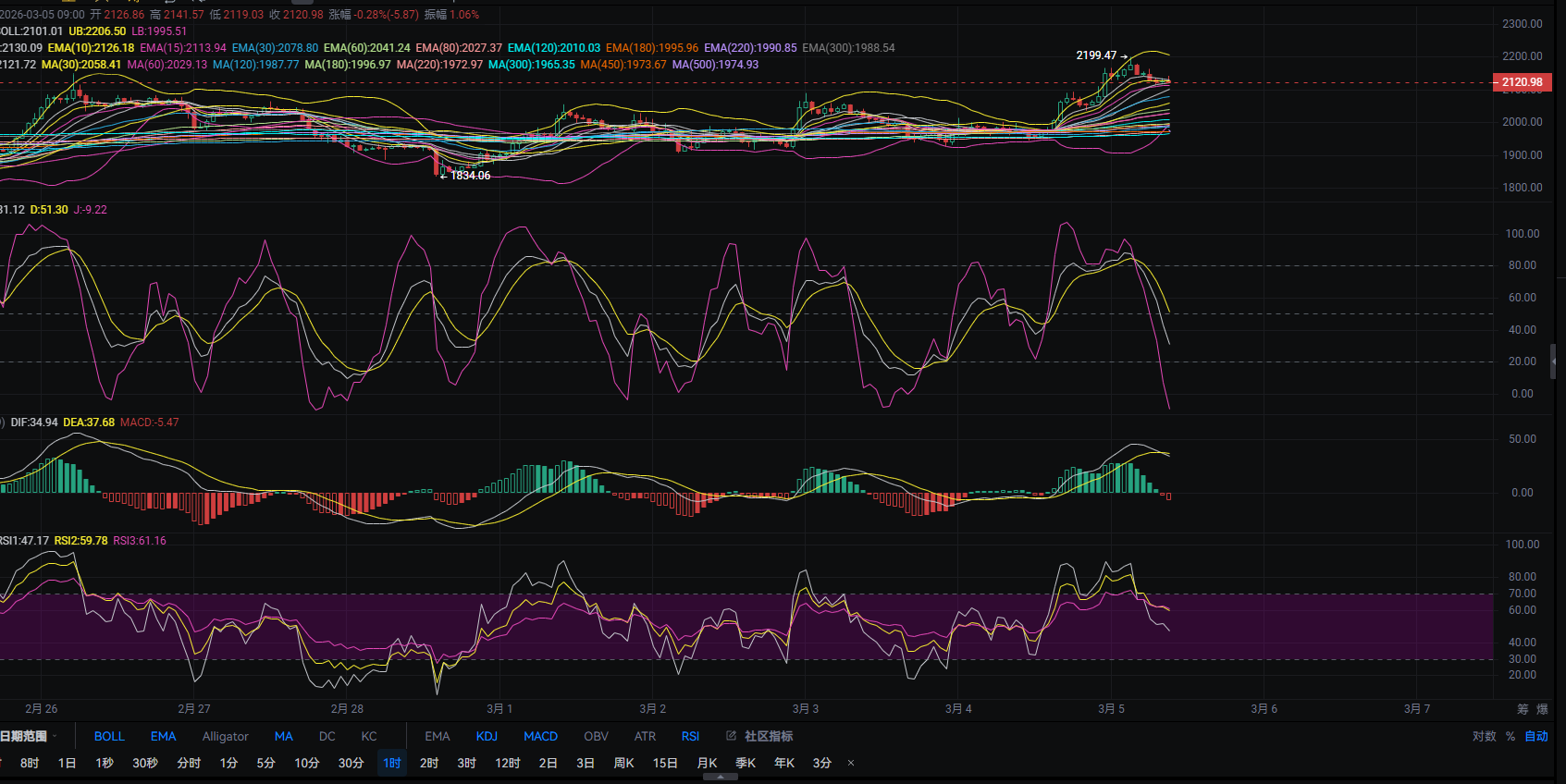Enable the Alligator indicator
1566x784 pixels.
tap(225, 736)
